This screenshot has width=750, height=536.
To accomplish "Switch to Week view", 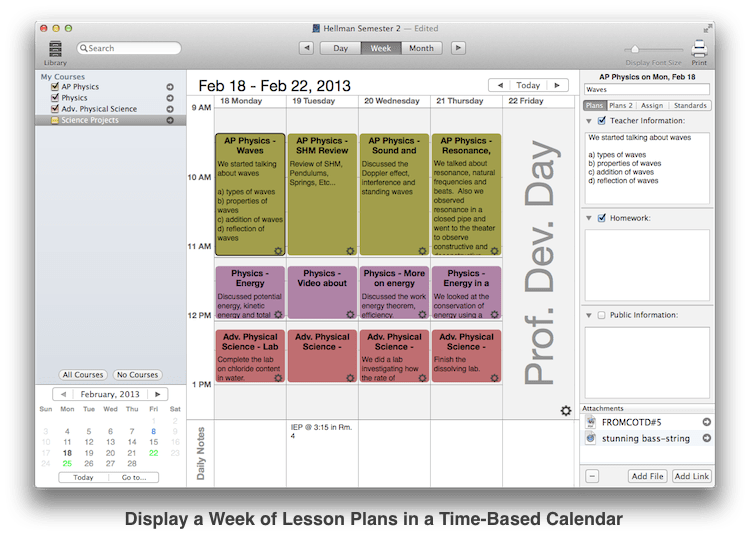I will click(x=381, y=48).
